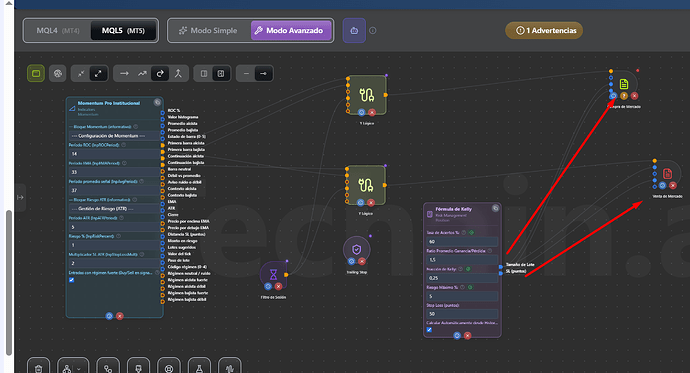Open settings of the lower Y Lógico node

click(360, 203)
